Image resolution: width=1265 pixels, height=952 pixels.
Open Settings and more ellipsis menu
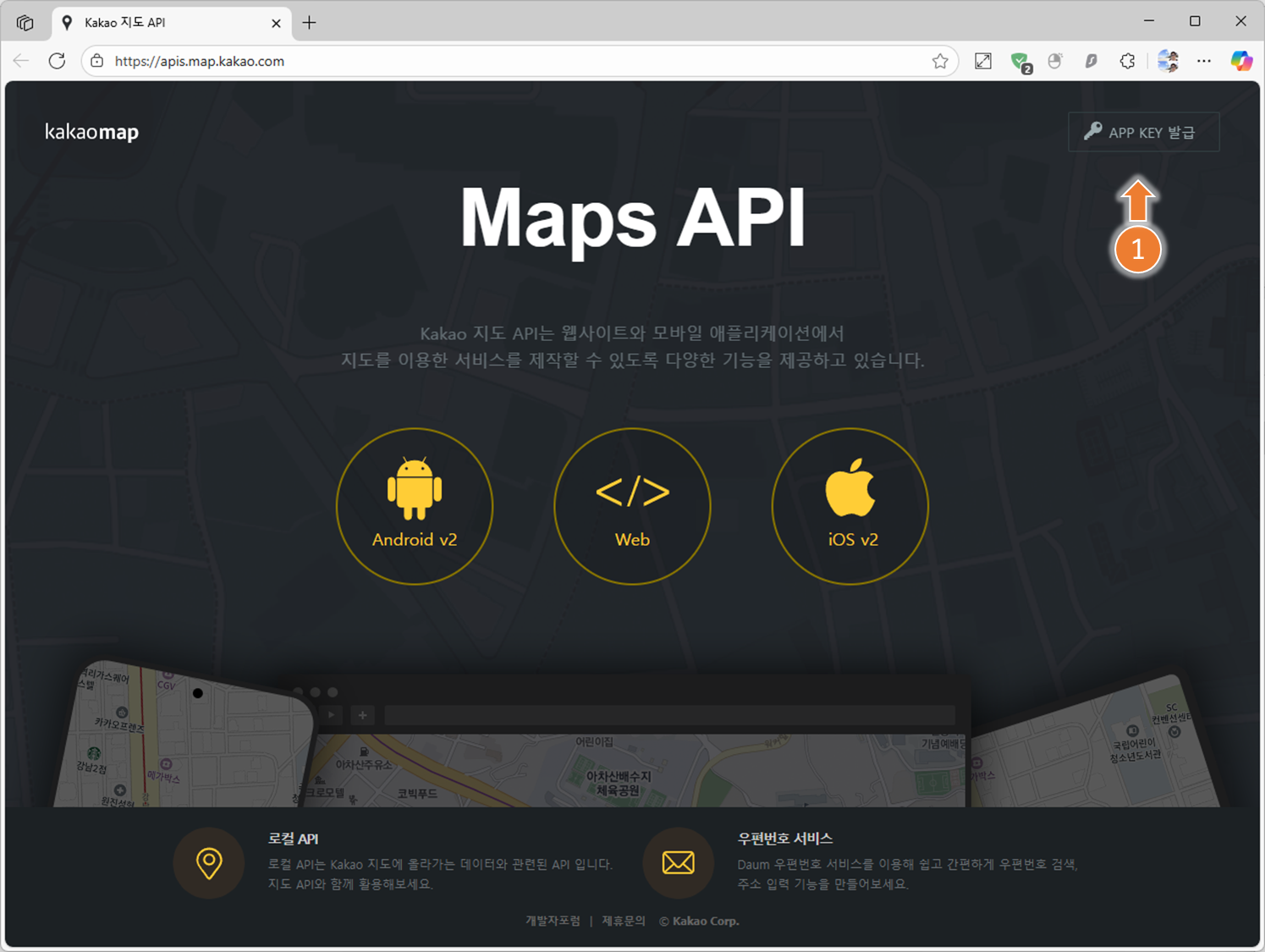(x=1204, y=61)
